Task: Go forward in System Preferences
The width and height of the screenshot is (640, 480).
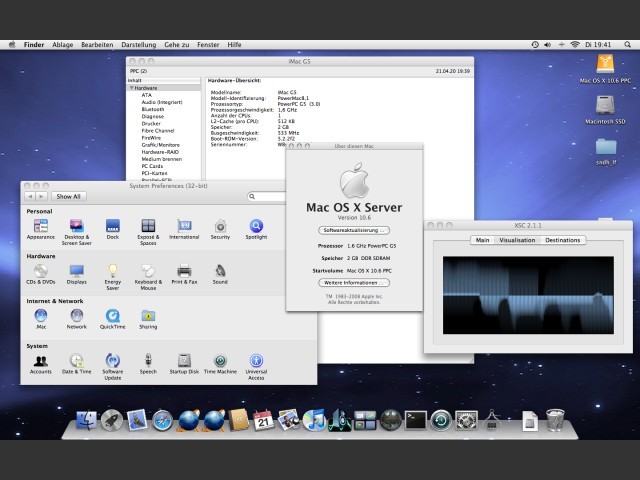Action: click(42, 196)
